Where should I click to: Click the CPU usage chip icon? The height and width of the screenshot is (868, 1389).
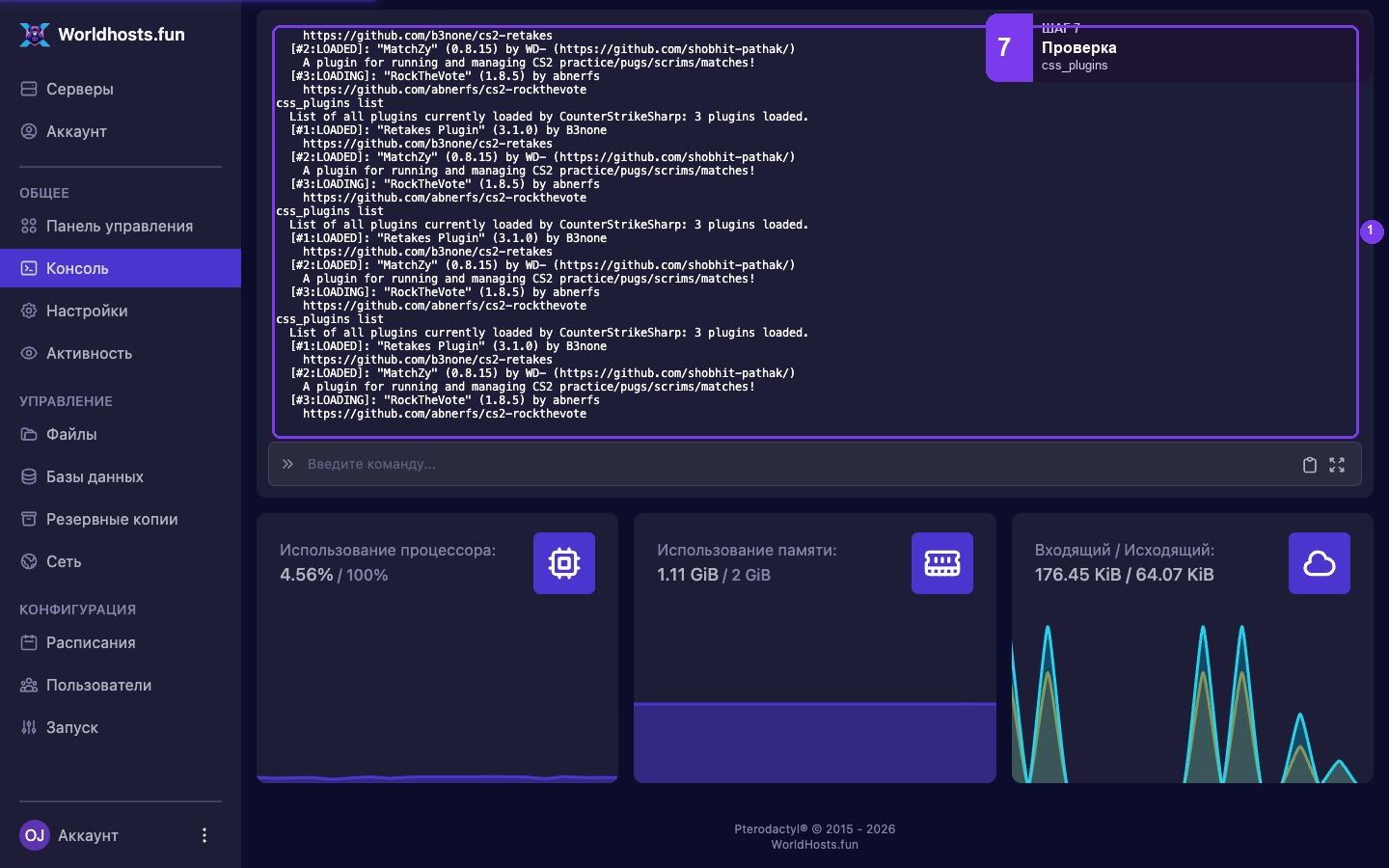[x=564, y=563]
